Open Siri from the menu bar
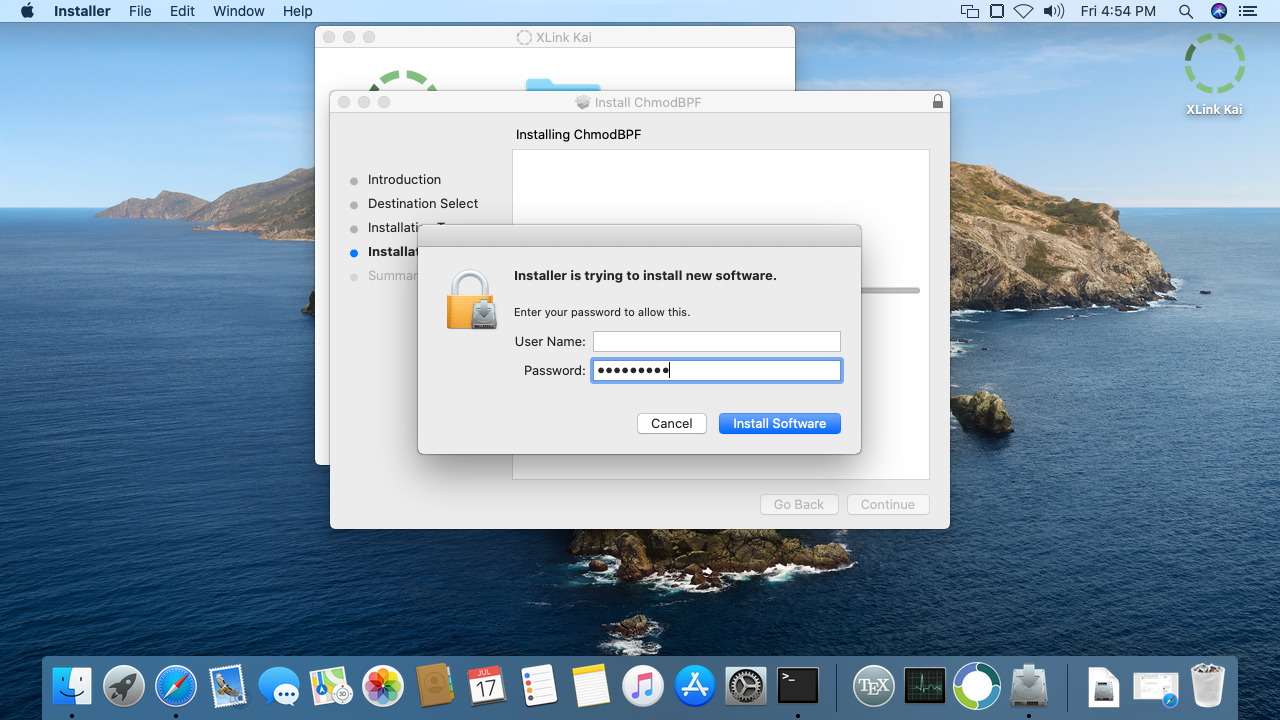 click(1218, 11)
